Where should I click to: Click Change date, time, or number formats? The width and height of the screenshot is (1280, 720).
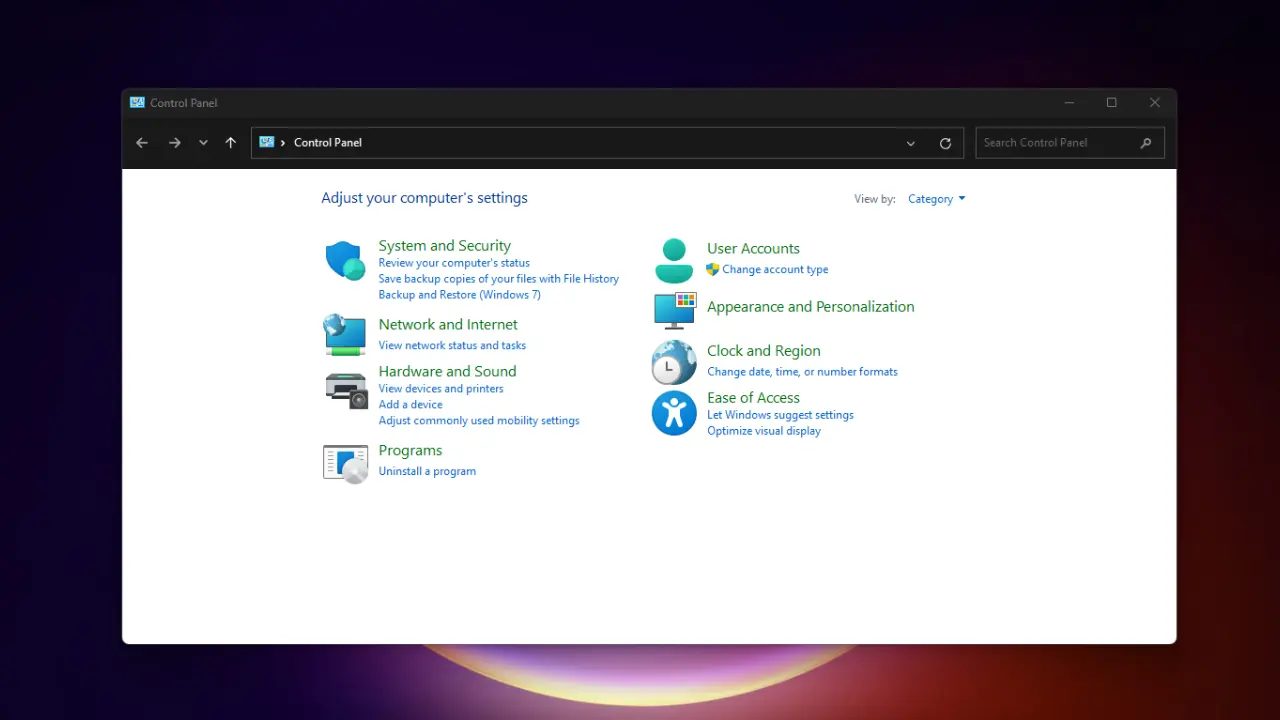click(x=802, y=372)
